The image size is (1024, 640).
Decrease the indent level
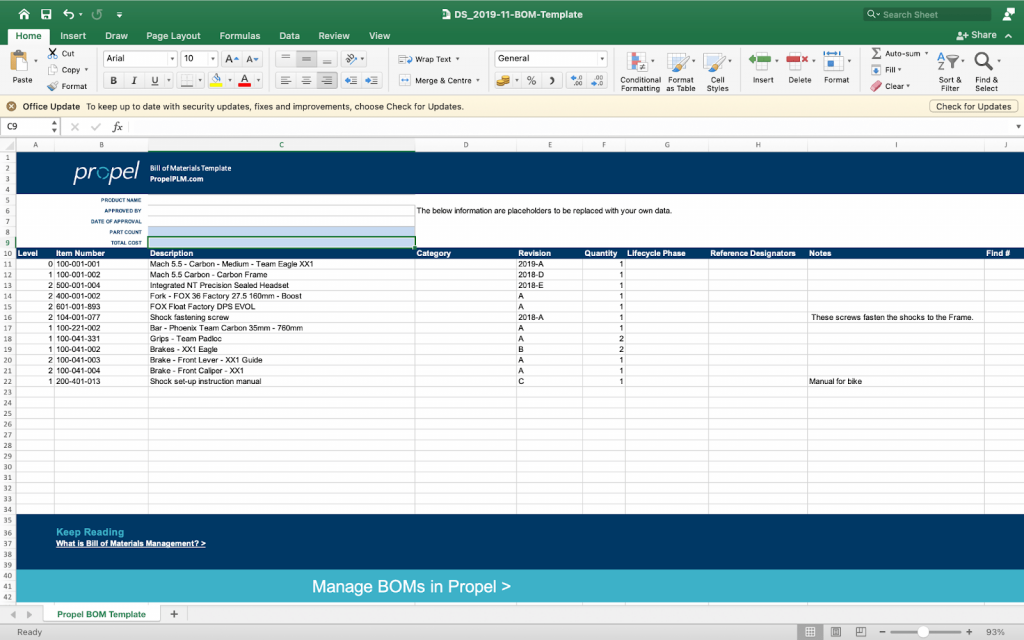tap(351, 80)
